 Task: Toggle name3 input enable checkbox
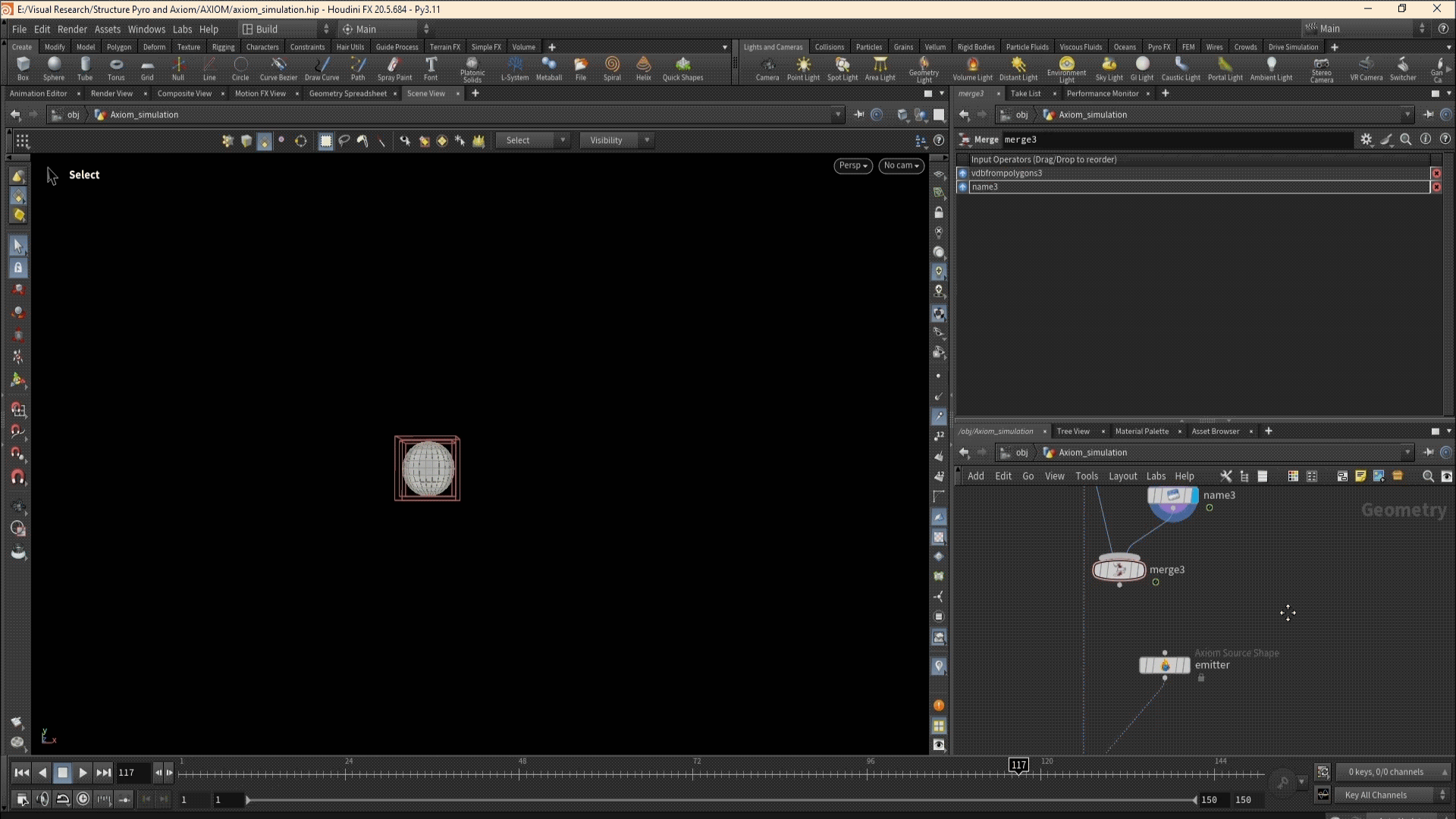(963, 187)
